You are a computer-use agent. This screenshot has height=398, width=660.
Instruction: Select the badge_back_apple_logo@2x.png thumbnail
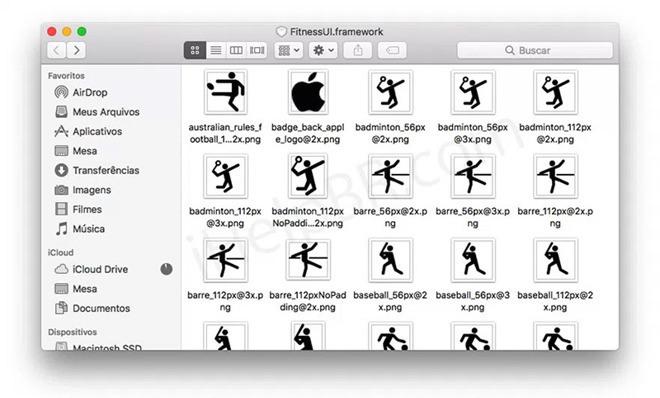click(308, 92)
